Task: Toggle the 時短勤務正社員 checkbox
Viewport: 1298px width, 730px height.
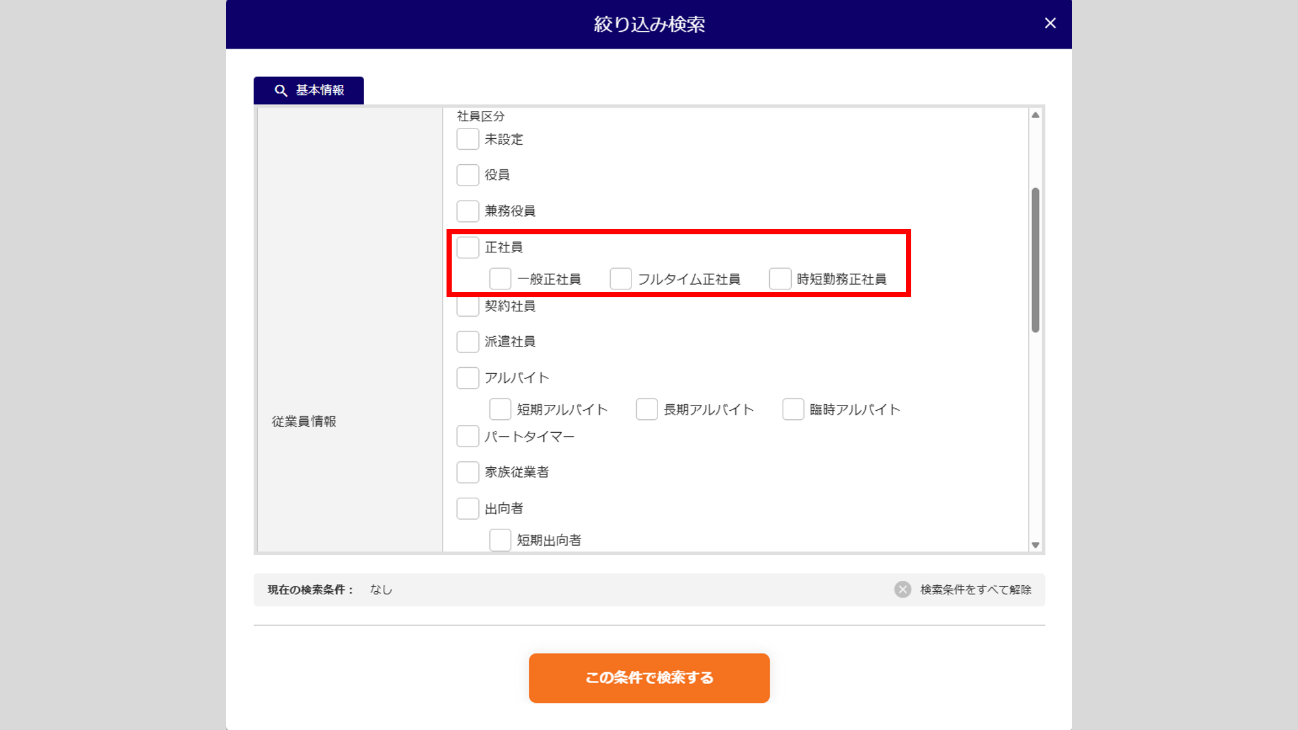Action: tap(780, 279)
